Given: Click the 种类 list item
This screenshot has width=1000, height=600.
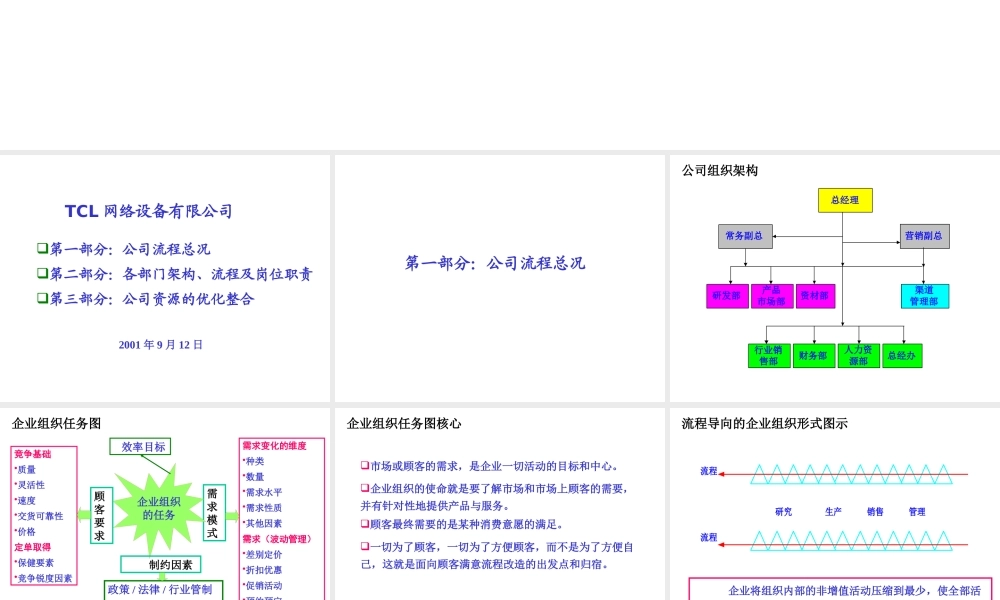Looking at the screenshot, I should coord(254,461).
